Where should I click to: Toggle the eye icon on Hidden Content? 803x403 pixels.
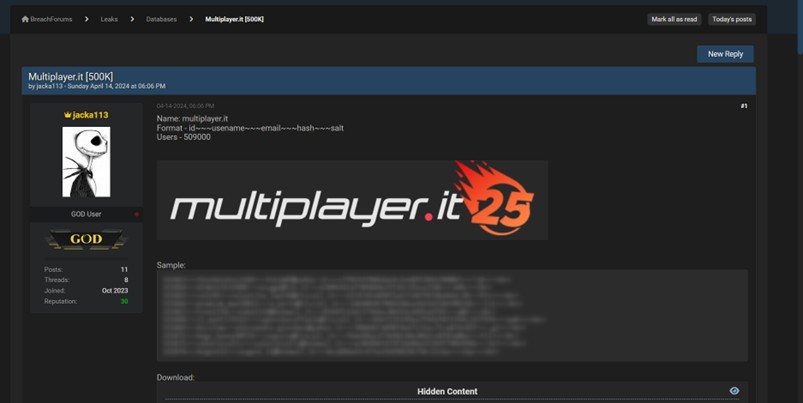(734, 391)
